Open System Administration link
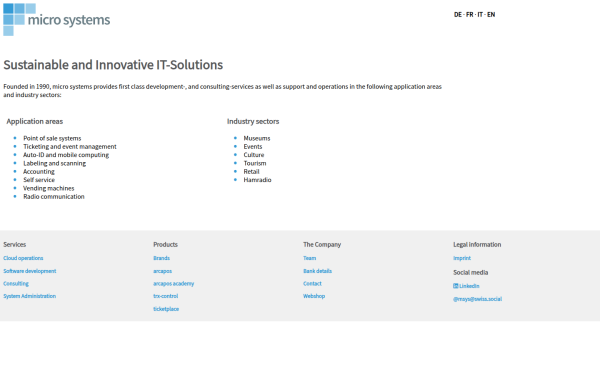Viewport: 600px width, 375px height. click(x=29, y=296)
